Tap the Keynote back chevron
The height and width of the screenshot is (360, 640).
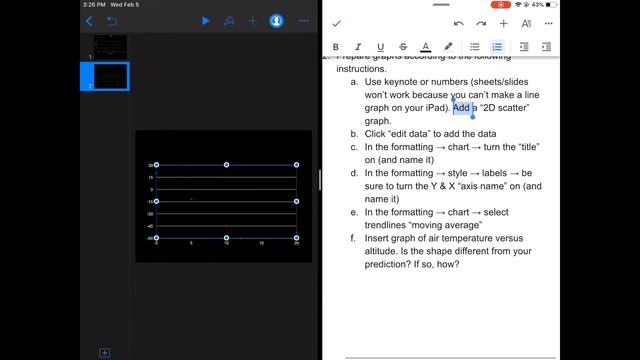tap(89, 21)
